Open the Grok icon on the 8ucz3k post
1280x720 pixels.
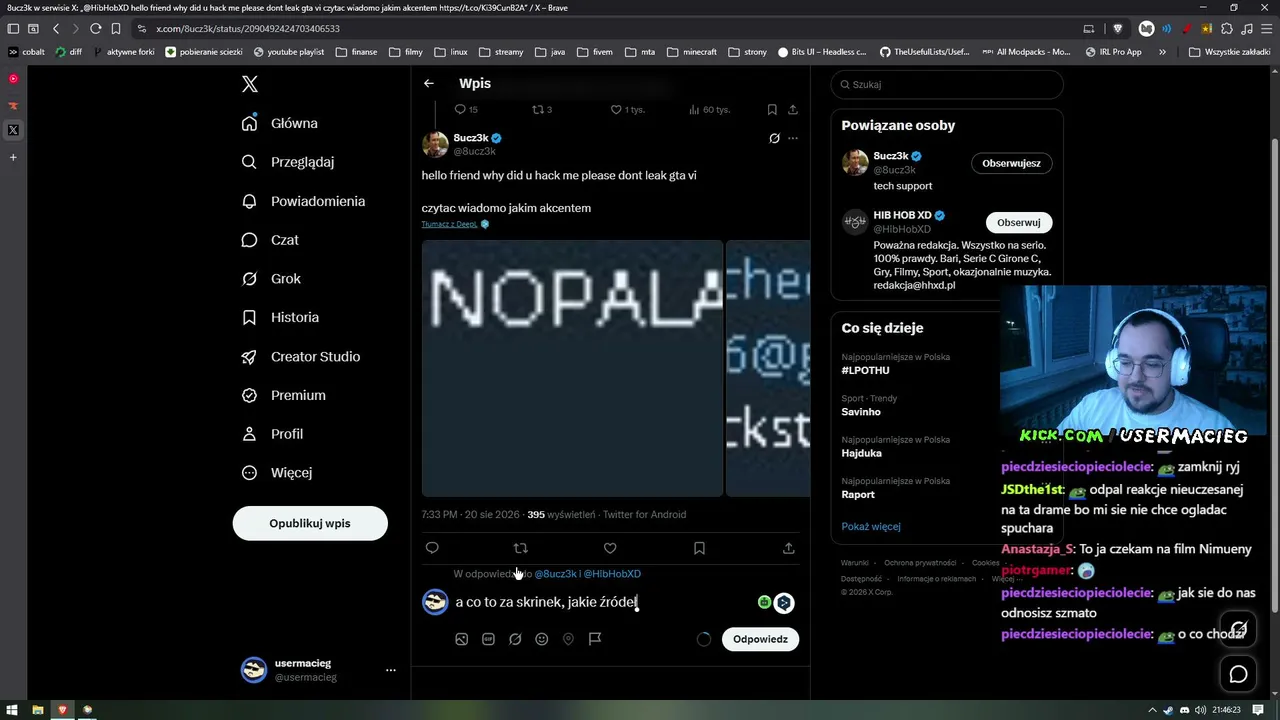point(774,138)
